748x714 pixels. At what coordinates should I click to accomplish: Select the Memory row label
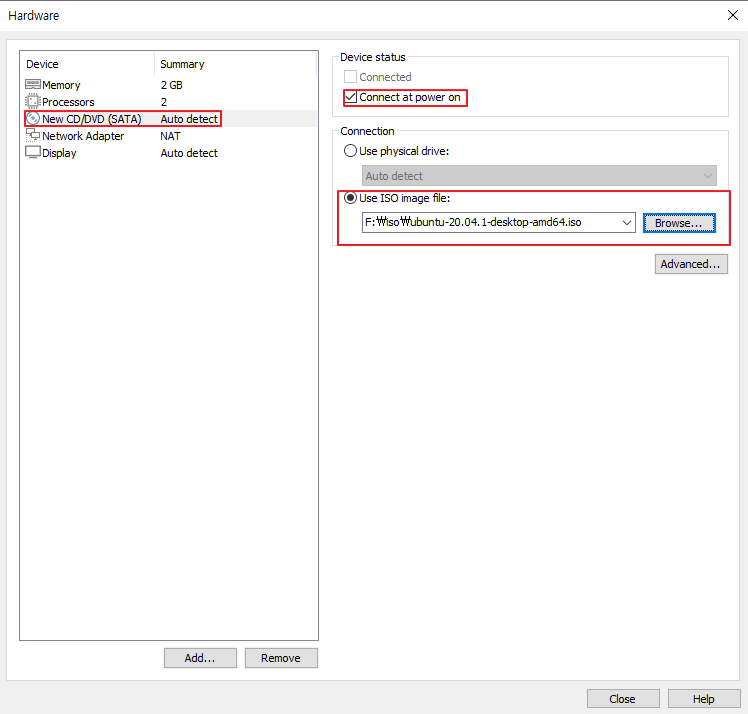61,85
